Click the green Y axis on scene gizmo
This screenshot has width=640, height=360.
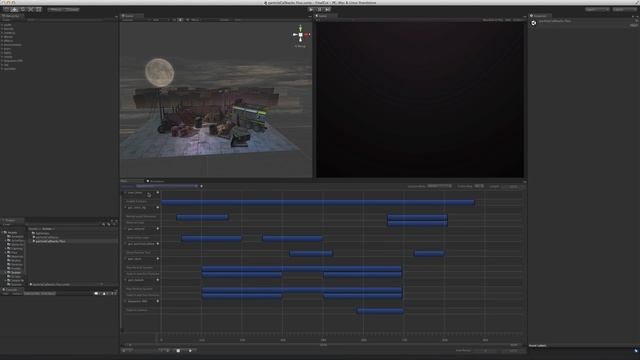click(x=300, y=28)
